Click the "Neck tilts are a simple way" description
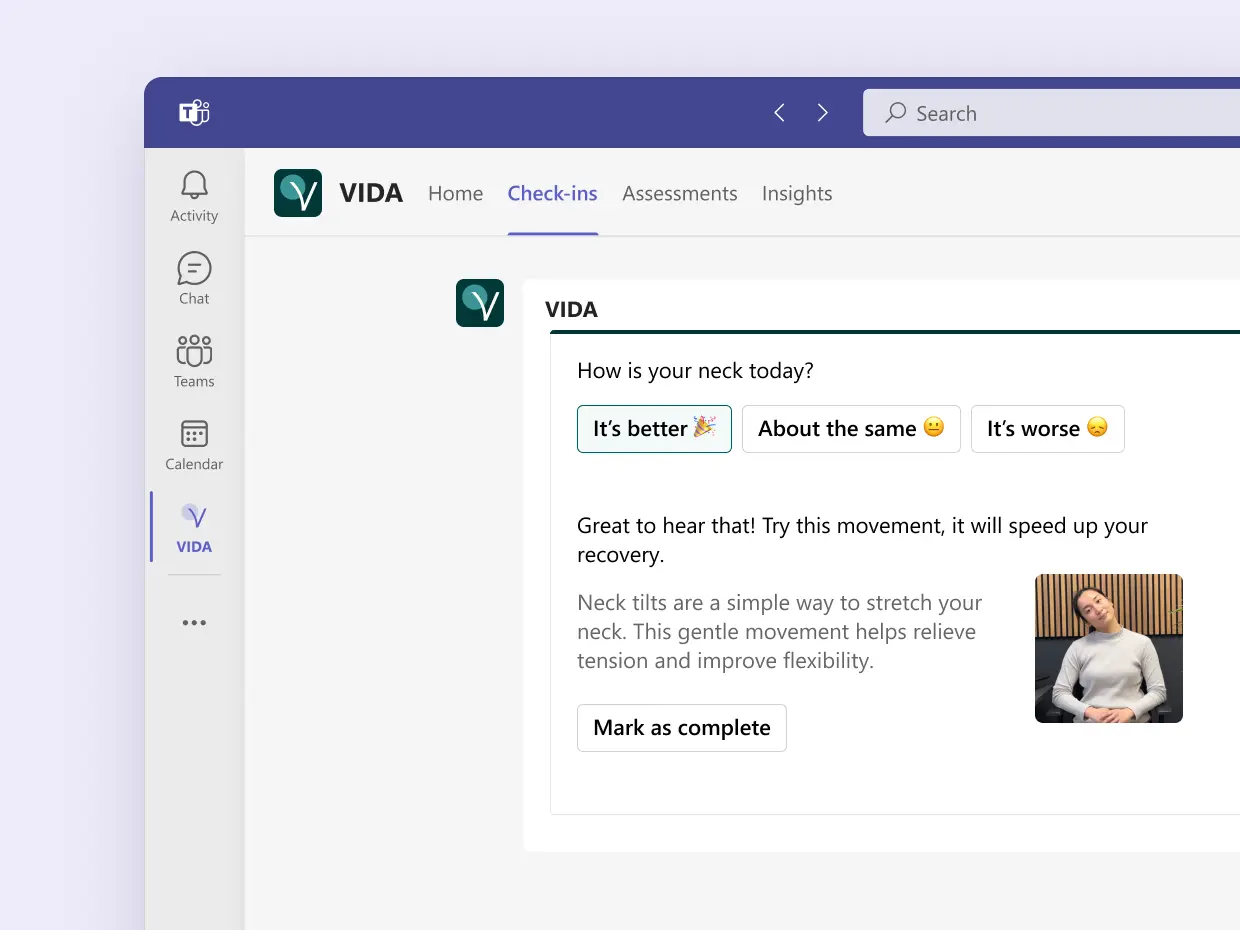Image resolution: width=1240 pixels, height=930 pixels. (x=780, y=632)
